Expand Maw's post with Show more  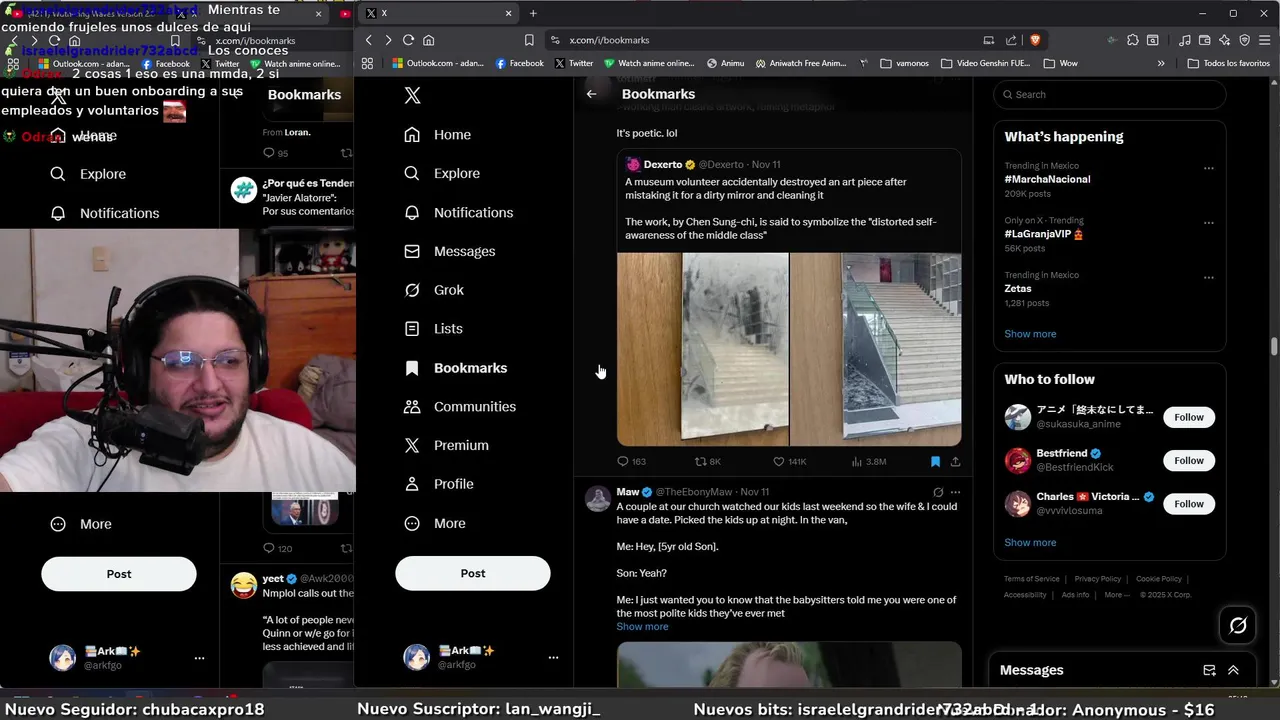pyautogui.click(x=642, y=627)
